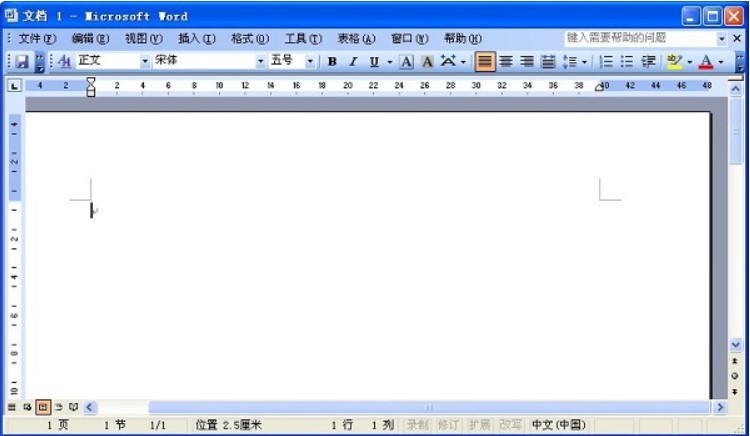Open the 文件 menu

coord(37,38)
